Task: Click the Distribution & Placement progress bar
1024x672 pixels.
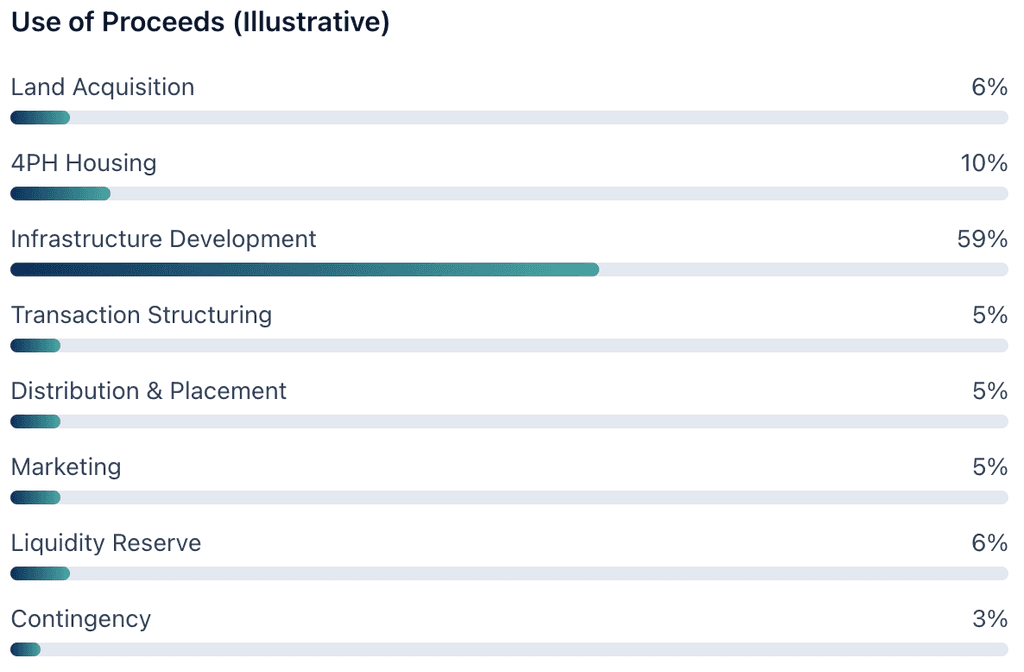Action: 509,422
